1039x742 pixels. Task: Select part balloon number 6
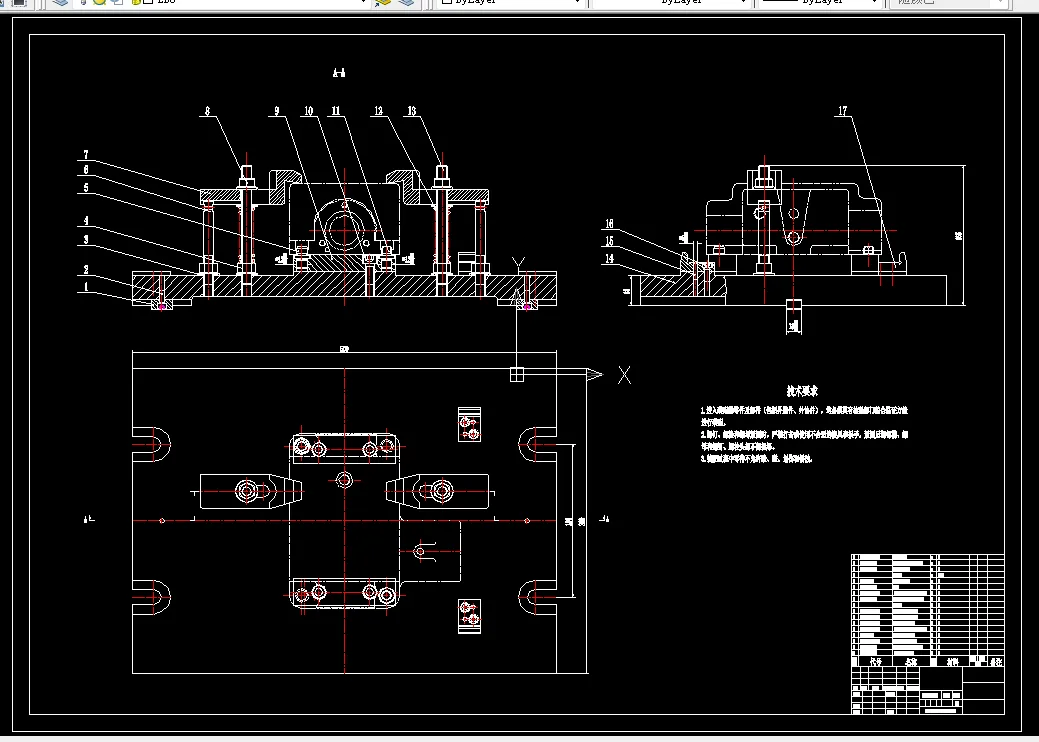(85, 170)
